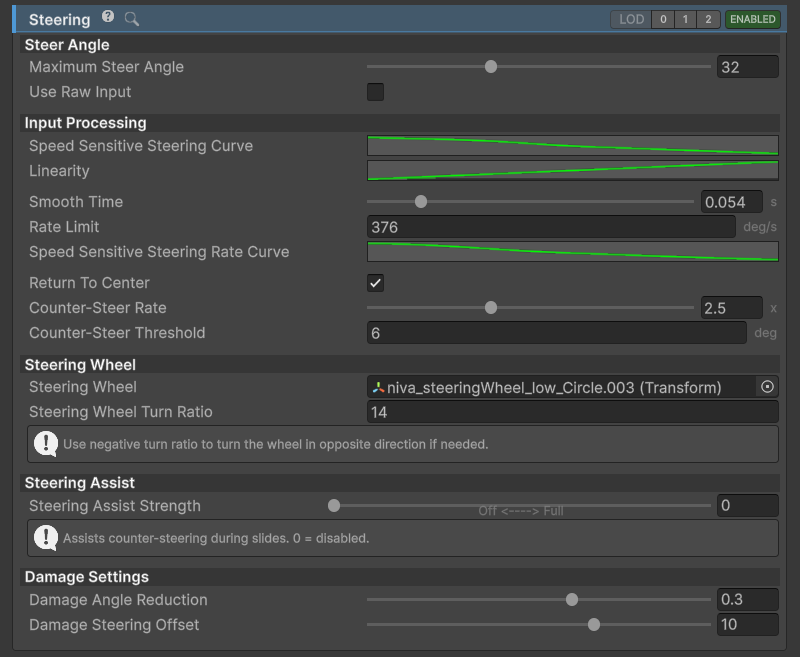This screenshot has width=800, height=657.
Task: Click the LOD label button
Action: point(631,19)
